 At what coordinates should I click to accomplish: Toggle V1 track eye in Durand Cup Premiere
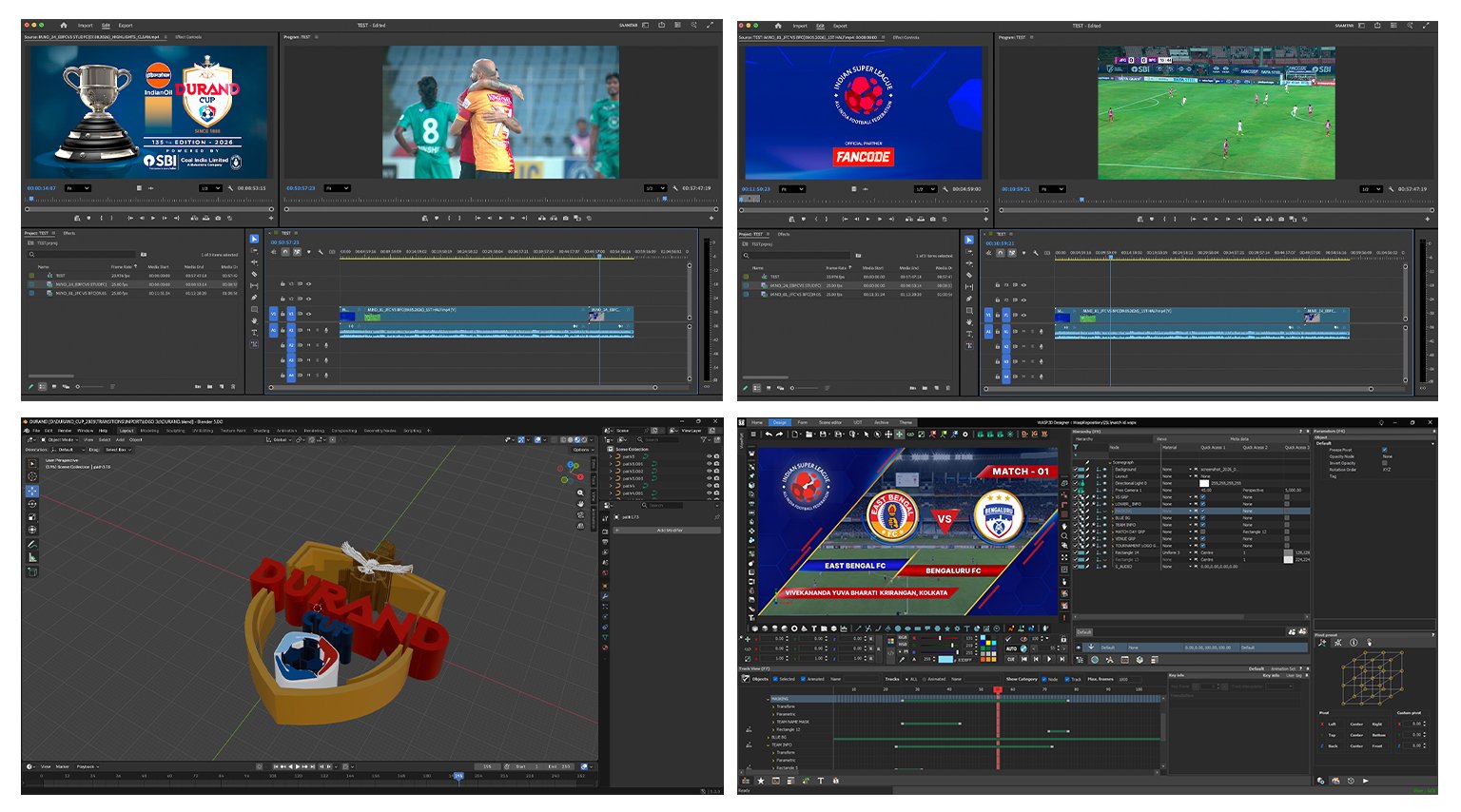[308, 313]
